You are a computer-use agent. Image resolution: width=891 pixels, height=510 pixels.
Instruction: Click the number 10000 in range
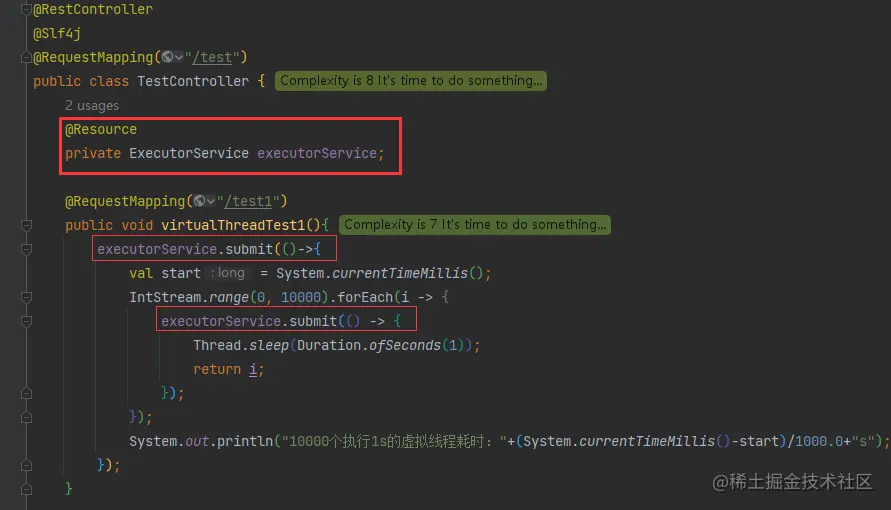301,298
